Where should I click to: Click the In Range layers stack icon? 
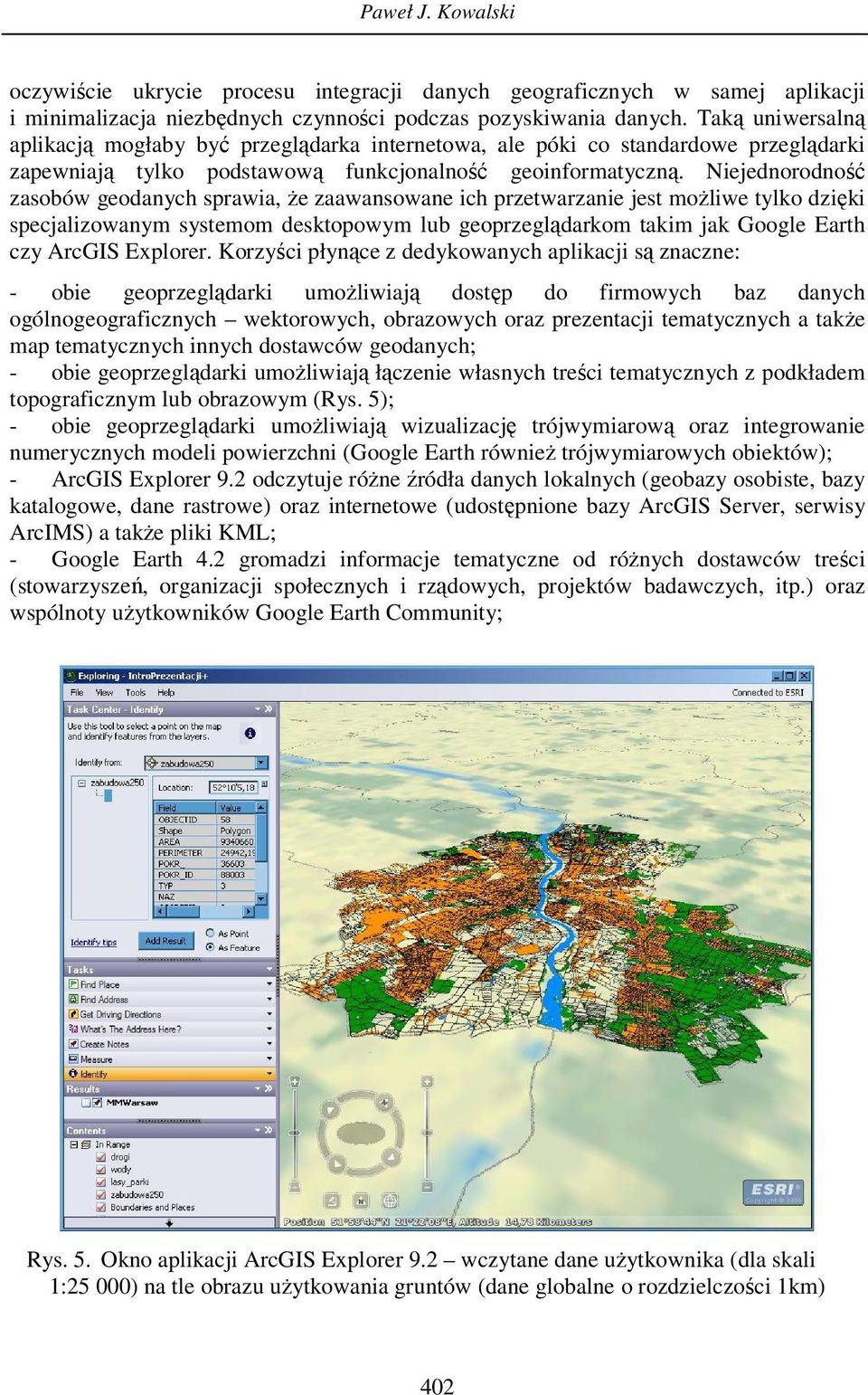[x=86, y=1144]
